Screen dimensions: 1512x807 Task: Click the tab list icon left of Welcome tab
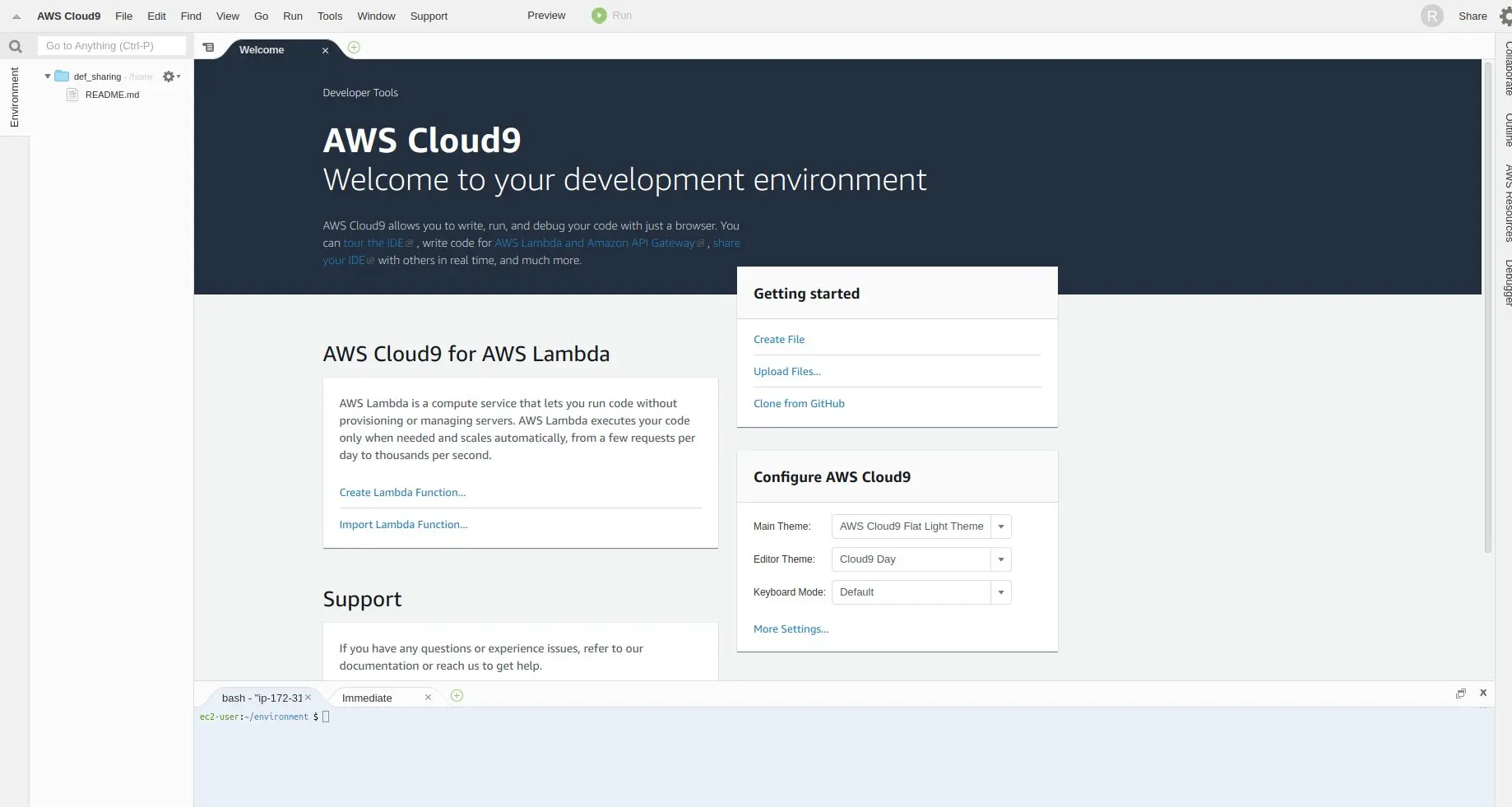(x=209, y=48)
